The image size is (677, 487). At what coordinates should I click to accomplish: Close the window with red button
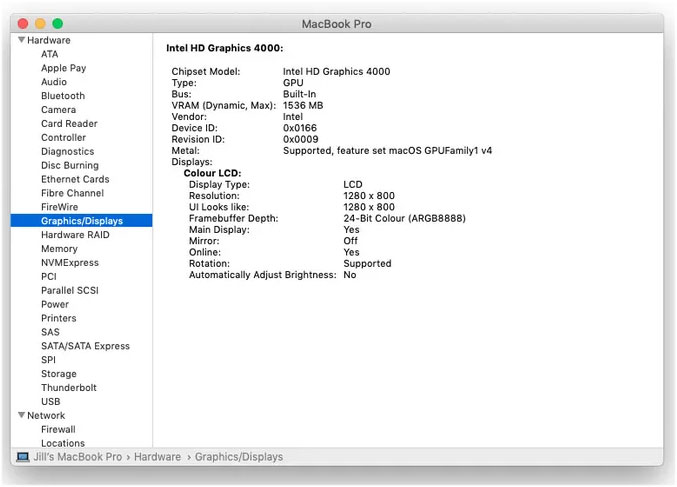click(23, 23)
